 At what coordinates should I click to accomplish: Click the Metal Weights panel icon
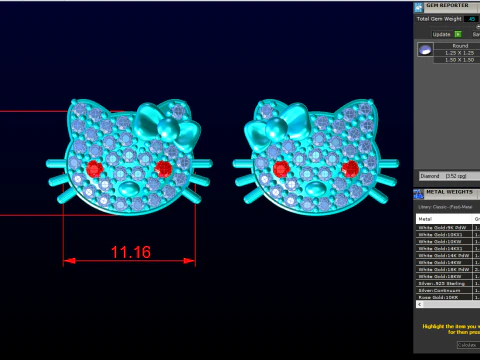(418, 194)
